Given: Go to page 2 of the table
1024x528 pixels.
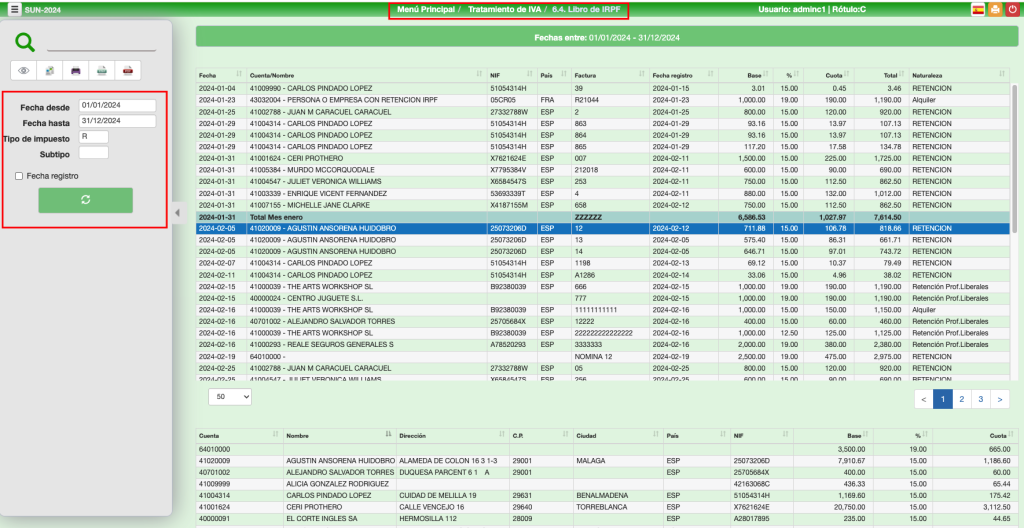Looking at the screenshot, I should point(962,399).
